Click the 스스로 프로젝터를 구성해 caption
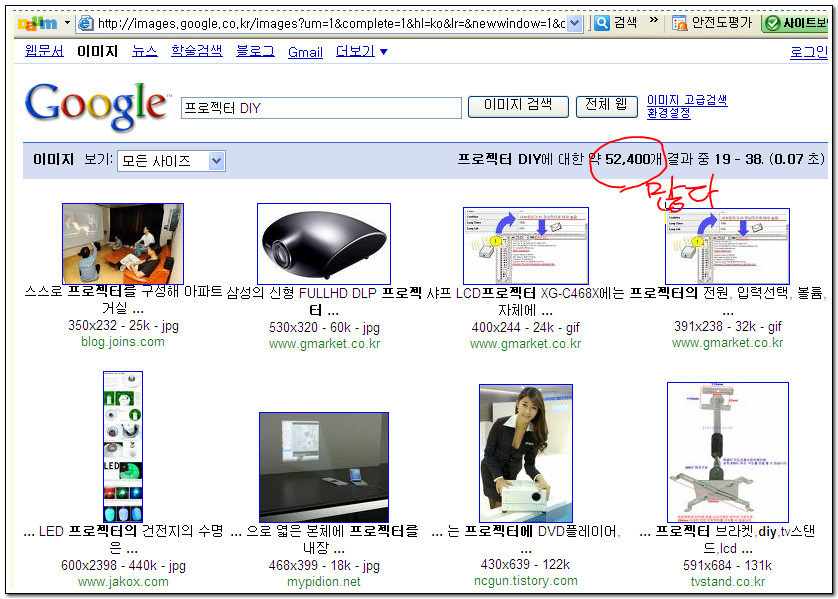 pyautogui.click(x=123, y=300)
